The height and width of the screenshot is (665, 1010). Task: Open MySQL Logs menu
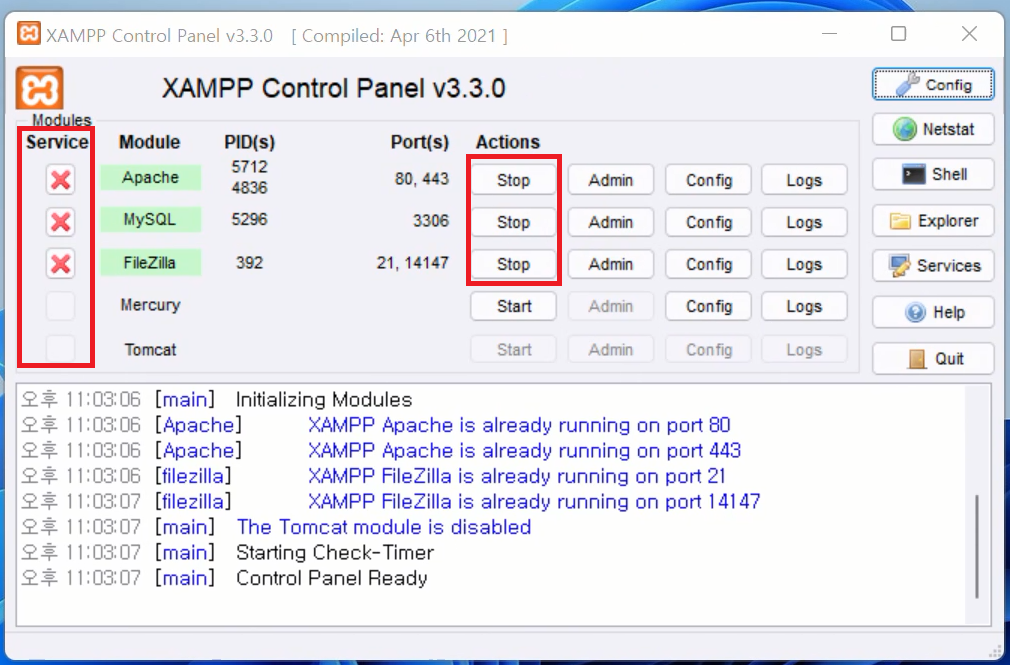[x=804, y=222]
